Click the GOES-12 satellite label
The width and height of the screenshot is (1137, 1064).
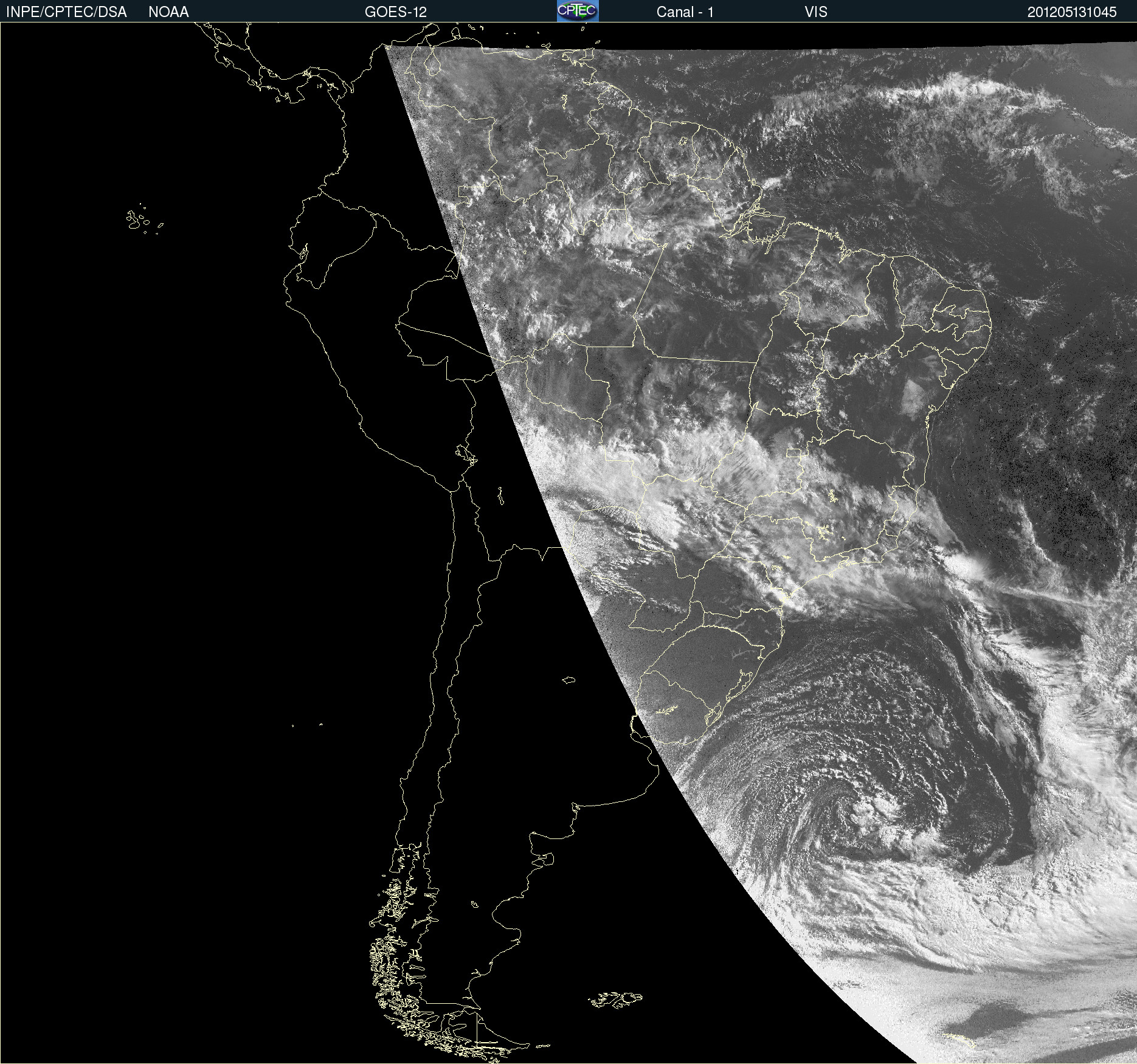click(396, 12)
